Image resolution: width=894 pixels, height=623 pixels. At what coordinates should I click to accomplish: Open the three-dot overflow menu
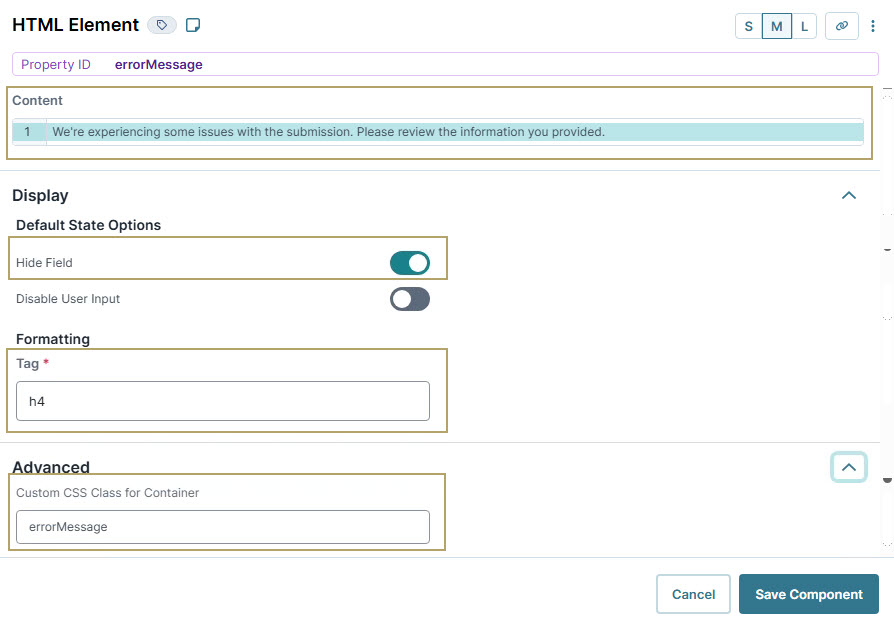tap(874, 25)
